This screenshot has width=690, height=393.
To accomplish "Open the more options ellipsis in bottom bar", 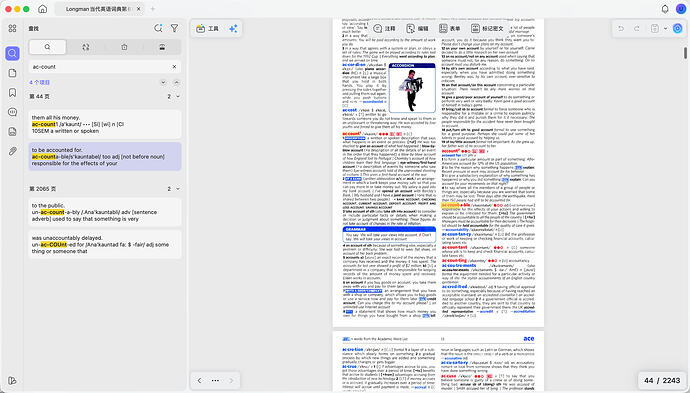I will (215, 381).
